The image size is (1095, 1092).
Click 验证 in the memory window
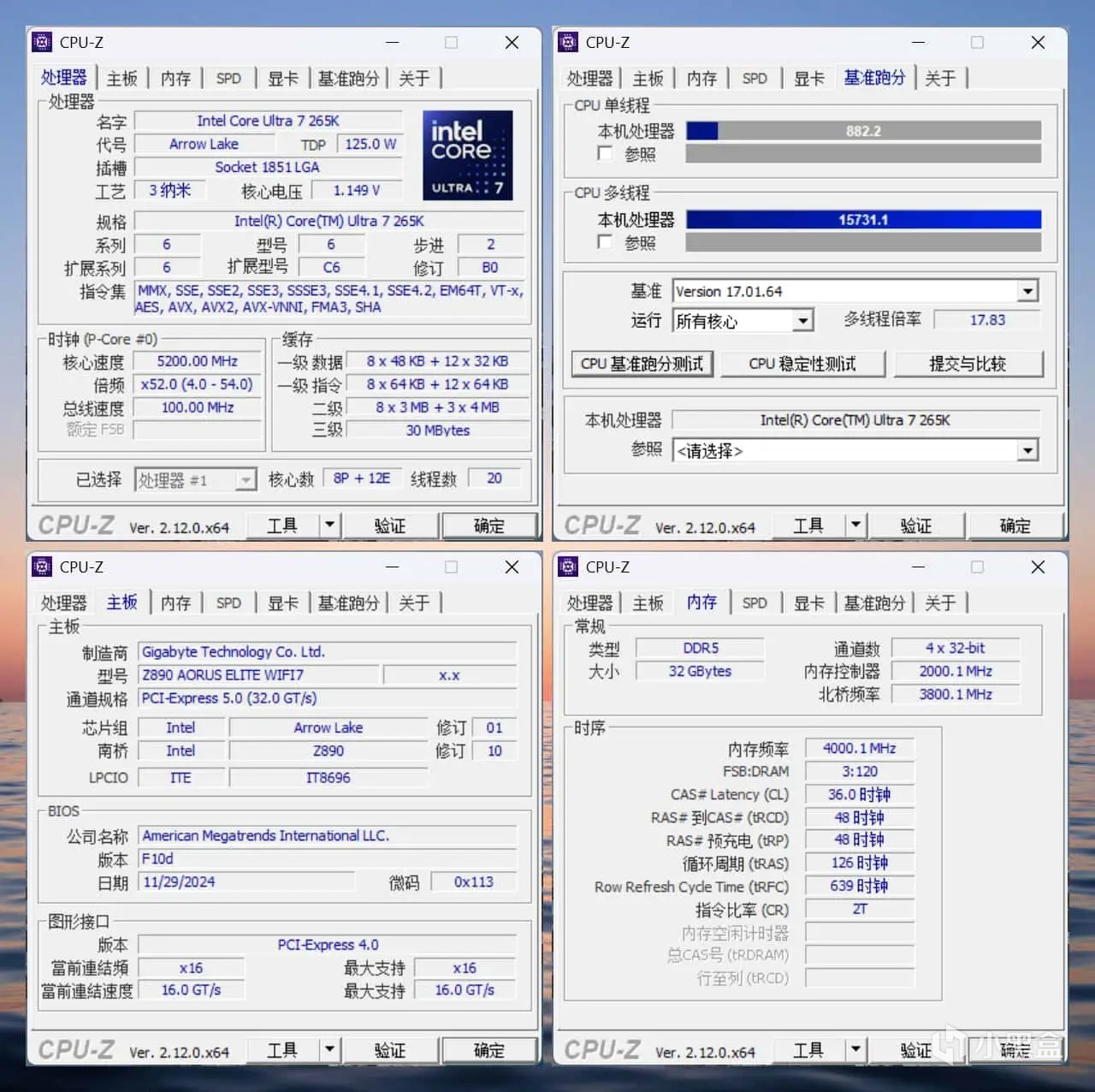click(x=916, y=1050)
